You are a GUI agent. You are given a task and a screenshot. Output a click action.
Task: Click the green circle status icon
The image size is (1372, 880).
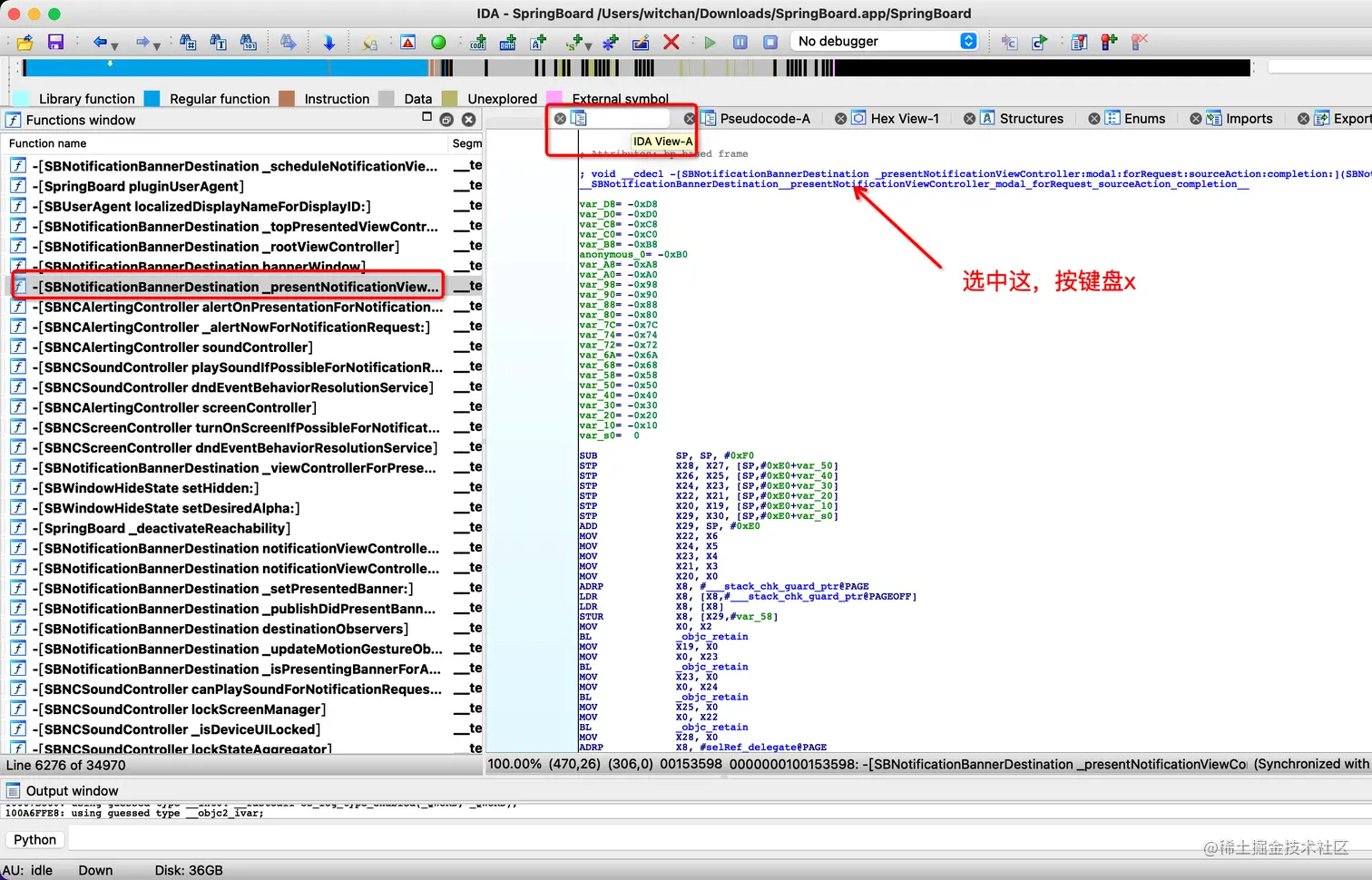pyautogui.click(x=438, y=42)
